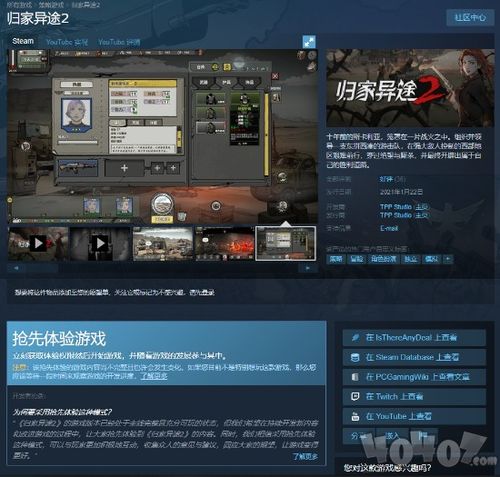Select the highlighted inventory screenshot thumbnail
This screenshot has width=500, height=477.
[286, 244]
